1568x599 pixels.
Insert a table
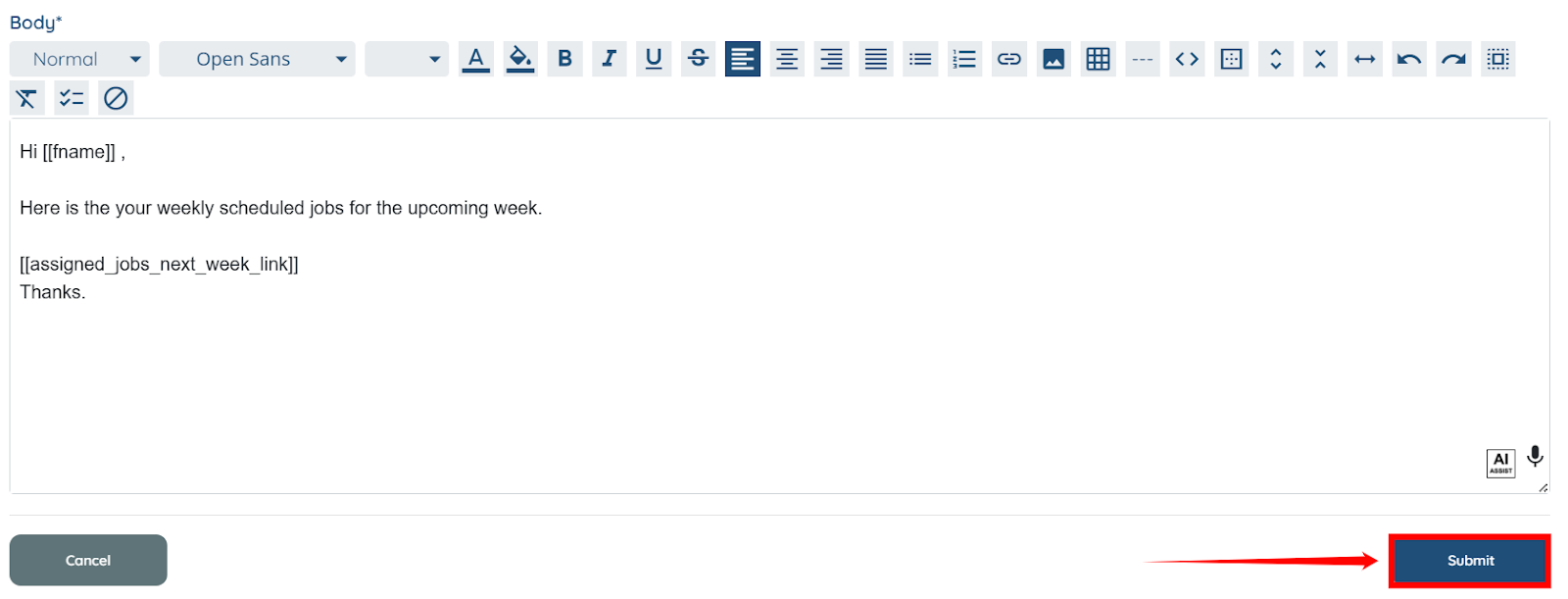[x=1098, y=59]
